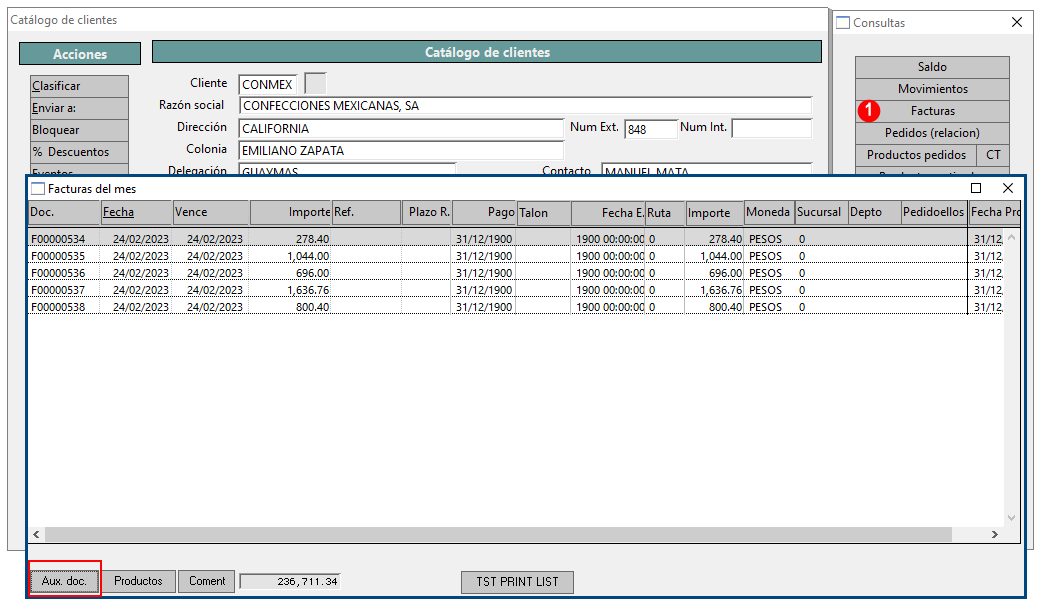Close the Facturas del mes window
This screenshot has height=604, width=1041.
click(1008, 189)
